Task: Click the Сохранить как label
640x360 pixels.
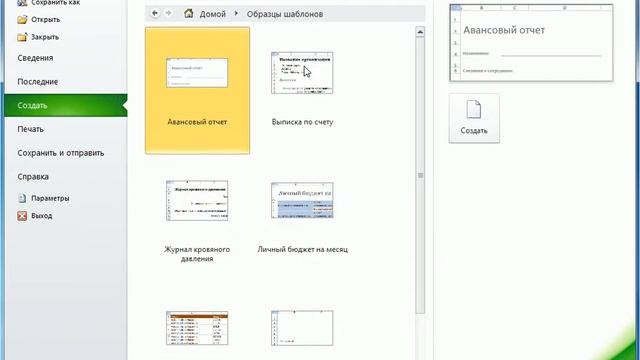Action: click(x=56, y=3)
